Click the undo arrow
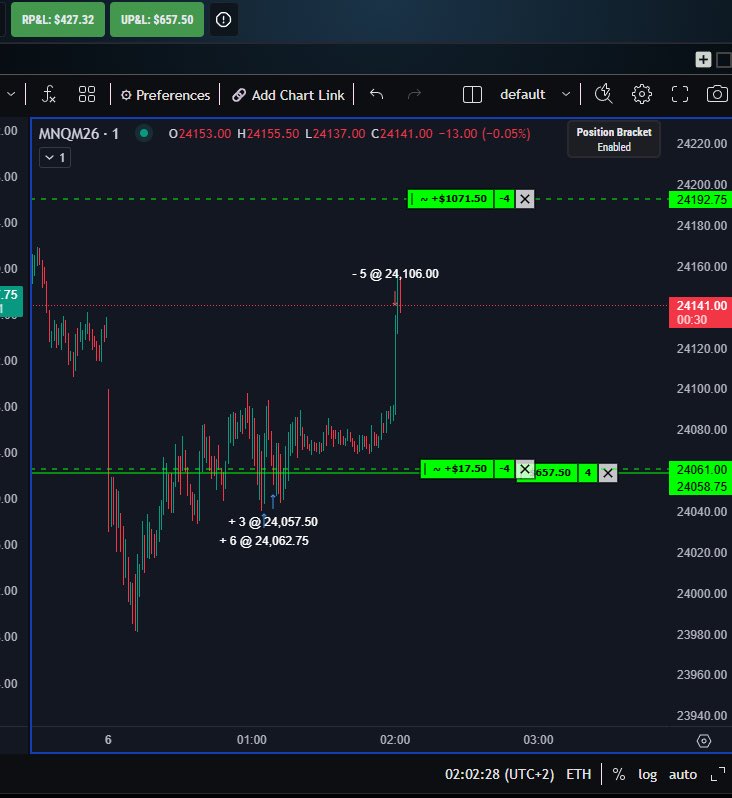 [376, 95]
